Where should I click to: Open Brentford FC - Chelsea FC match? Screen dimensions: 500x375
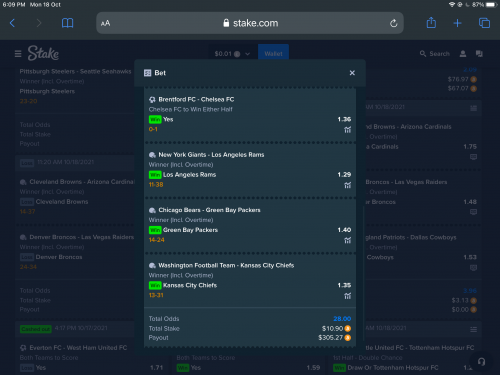(x=196, y=99)
